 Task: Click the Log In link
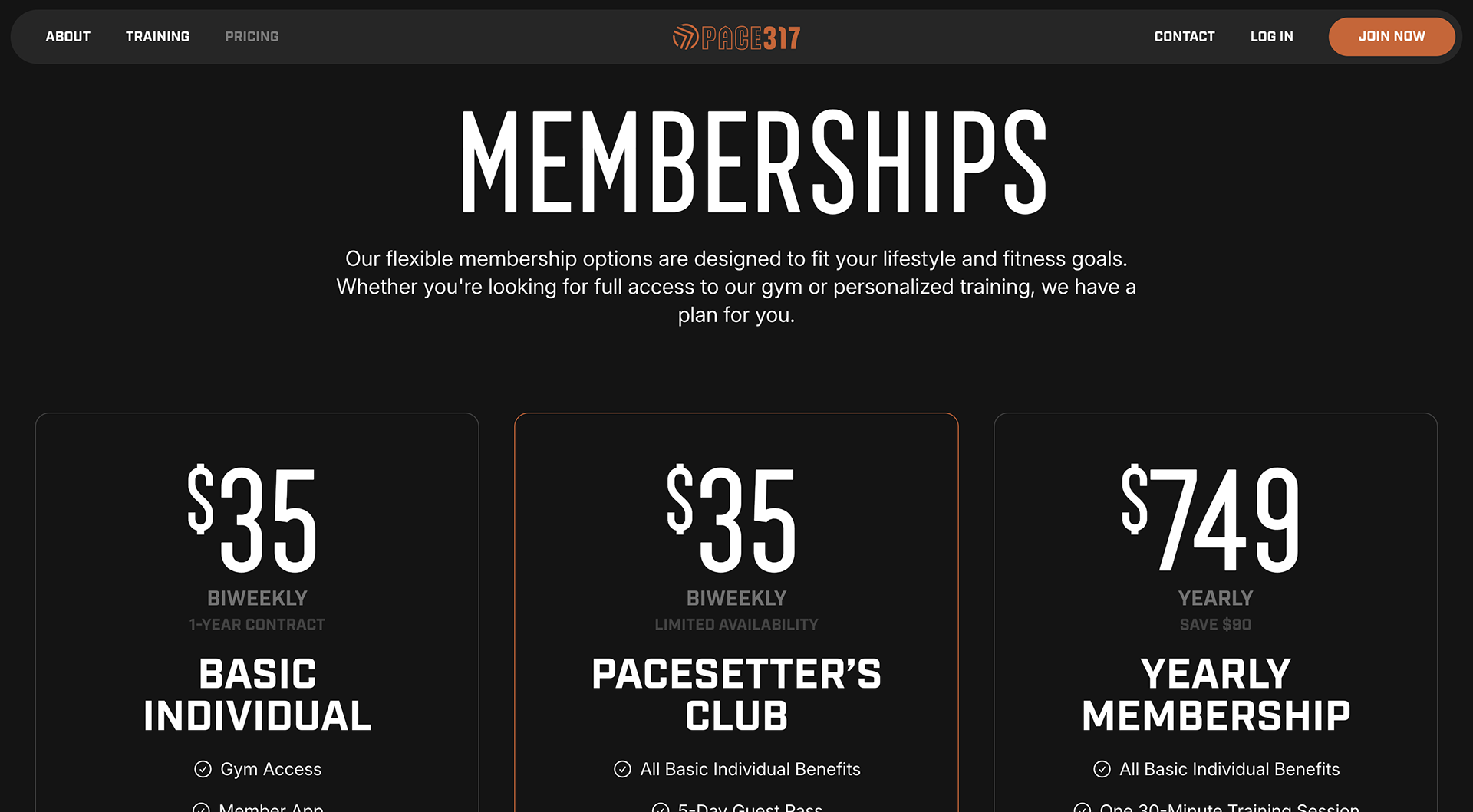(x=1271, y=36)
